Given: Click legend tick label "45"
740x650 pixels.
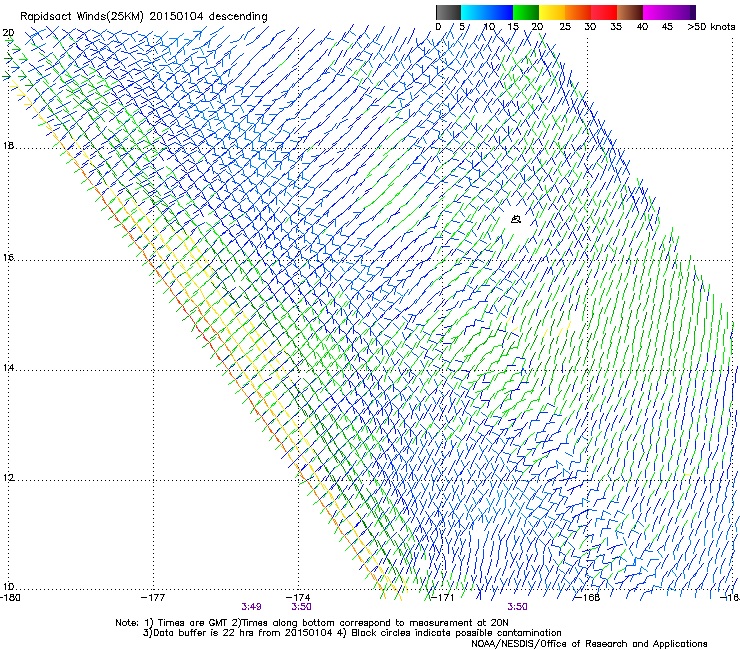Looking at the screenshot, I should click(667, 27).
